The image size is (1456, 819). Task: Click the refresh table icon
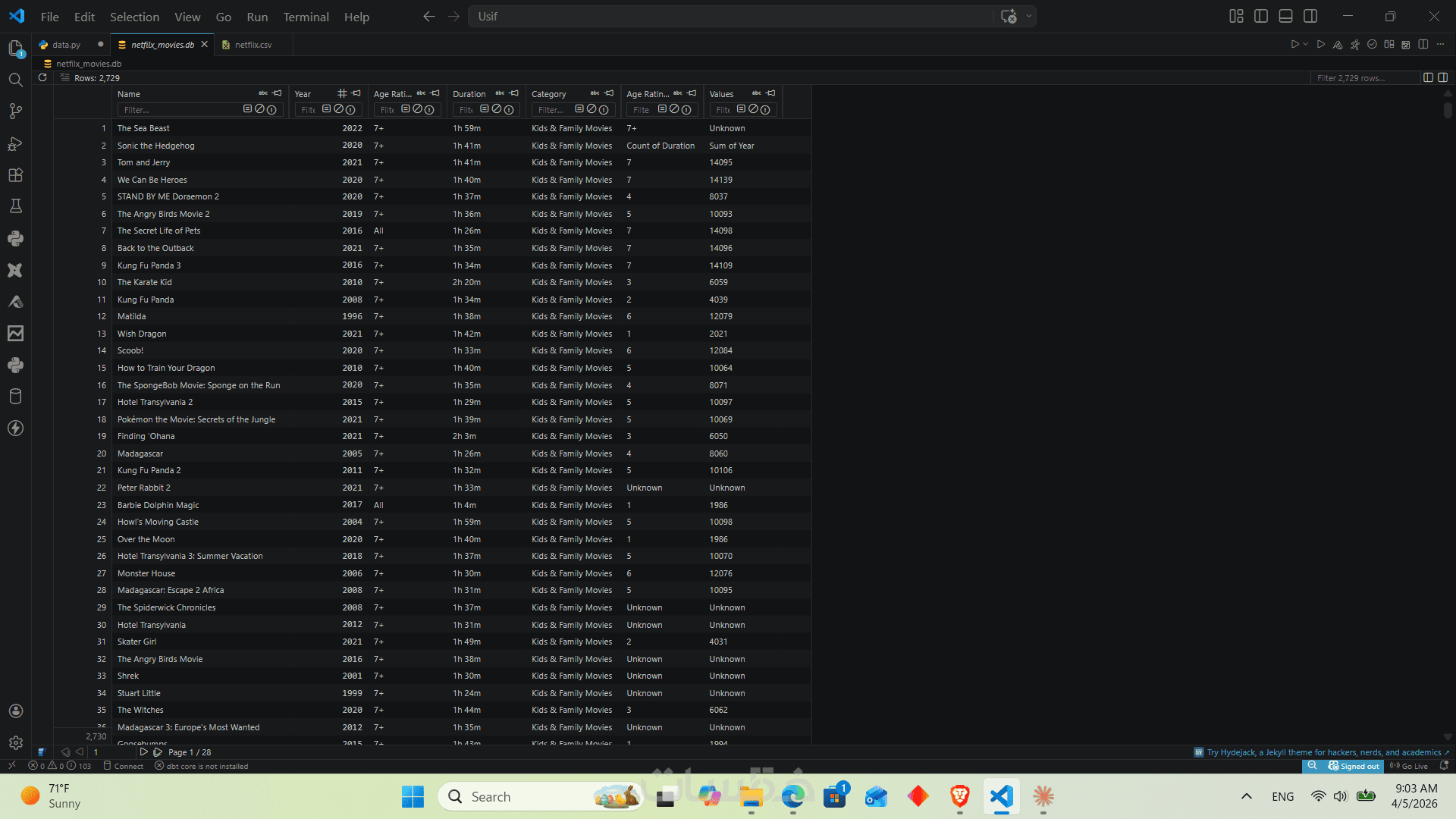(42, 77)
